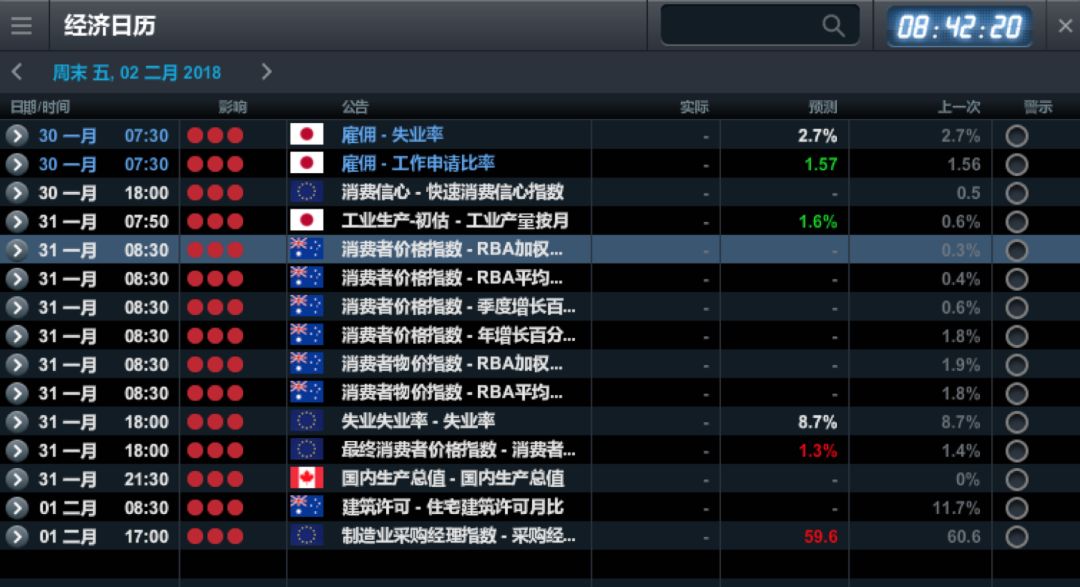Click Japan flag in 雇佣 - 失业率 row
The width and height of the screenshot is (1080, 587).
[307, 134]
